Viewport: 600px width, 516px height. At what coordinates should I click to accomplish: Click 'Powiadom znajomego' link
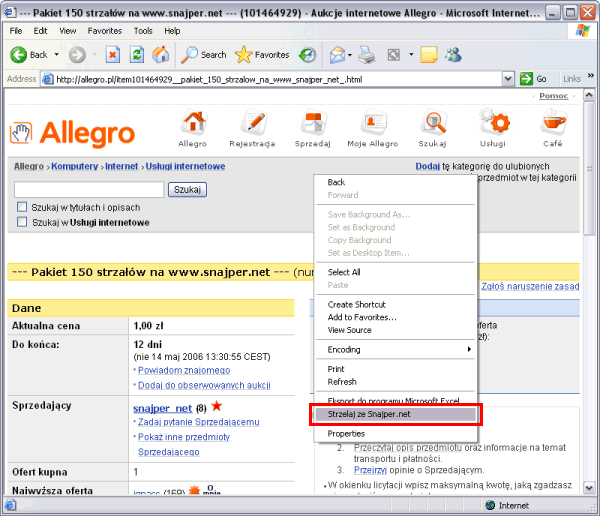coord(184,370)
